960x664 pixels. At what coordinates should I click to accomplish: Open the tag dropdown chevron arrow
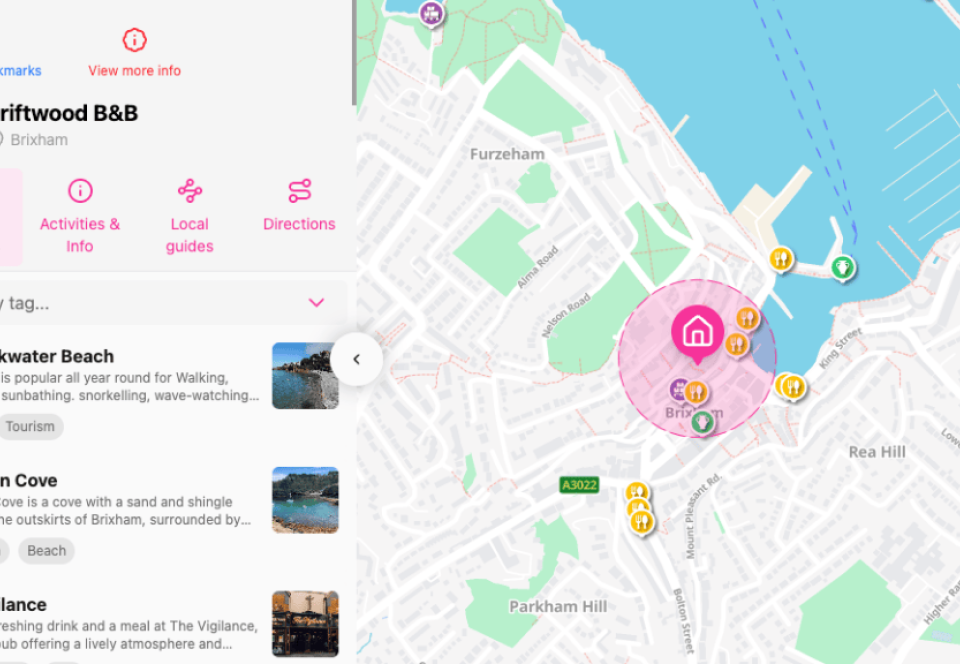pos(316,302)
